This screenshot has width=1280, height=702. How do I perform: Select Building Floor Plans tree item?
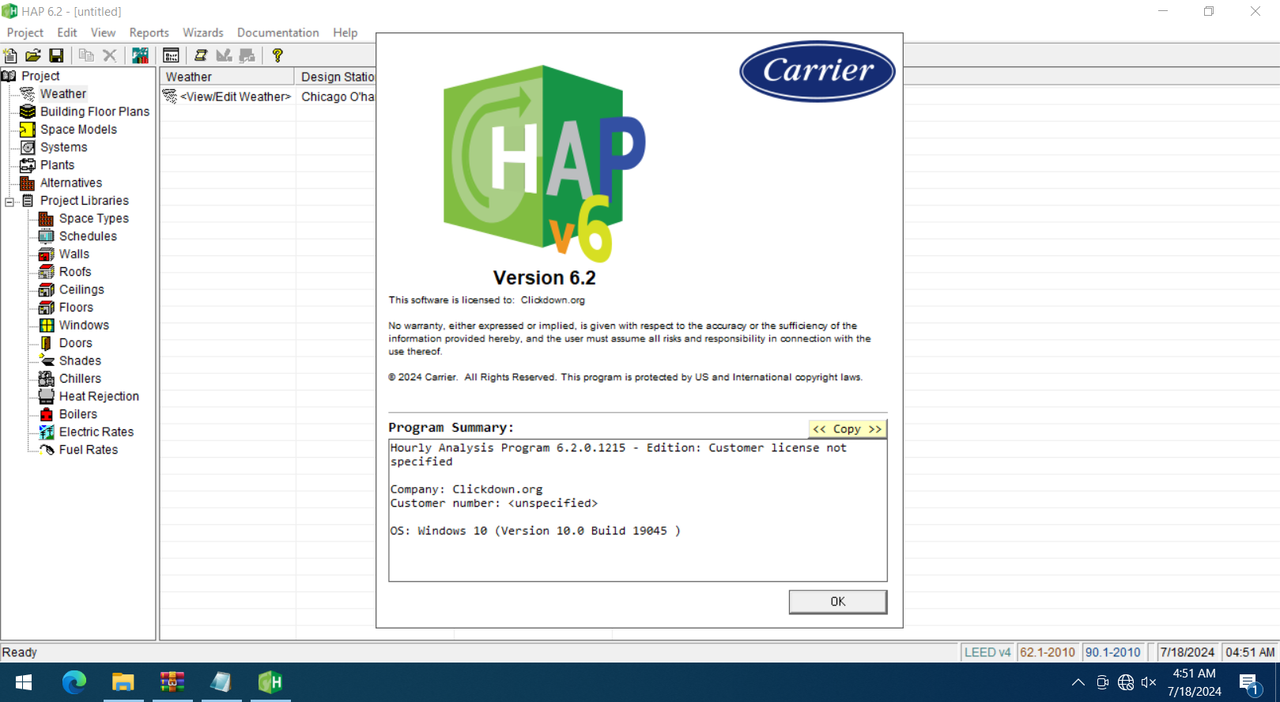pyautogui.click(x=95, y=112)
